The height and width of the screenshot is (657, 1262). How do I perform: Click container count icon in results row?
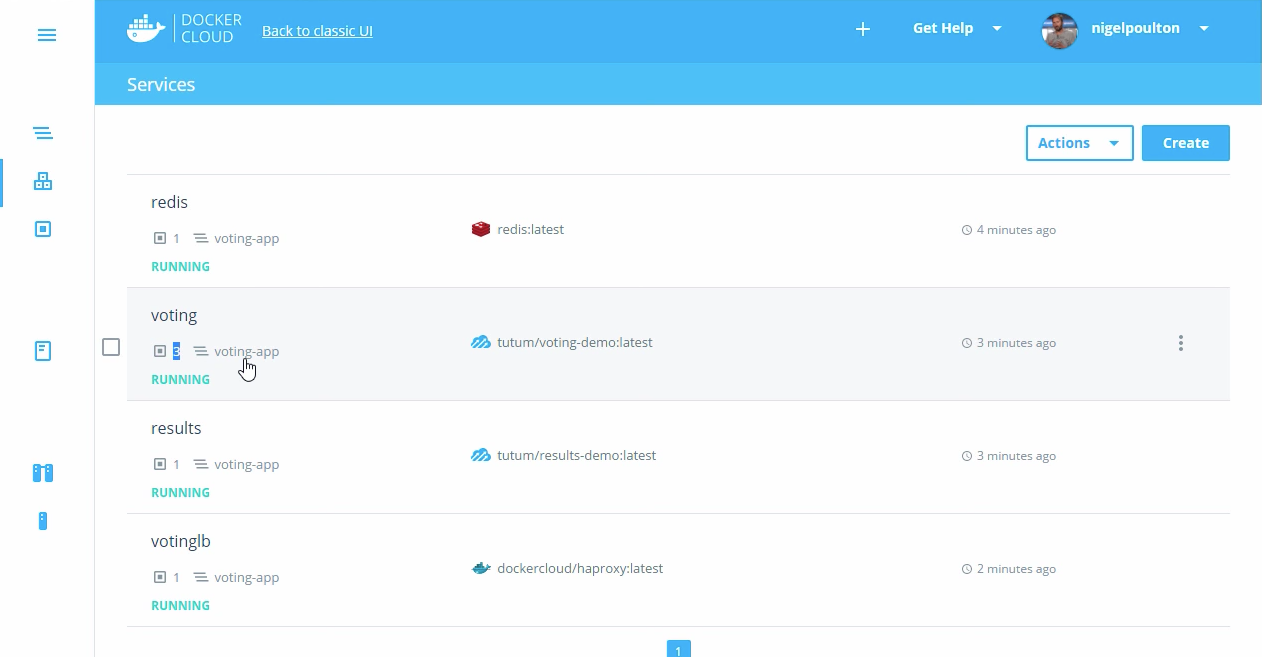159,464
